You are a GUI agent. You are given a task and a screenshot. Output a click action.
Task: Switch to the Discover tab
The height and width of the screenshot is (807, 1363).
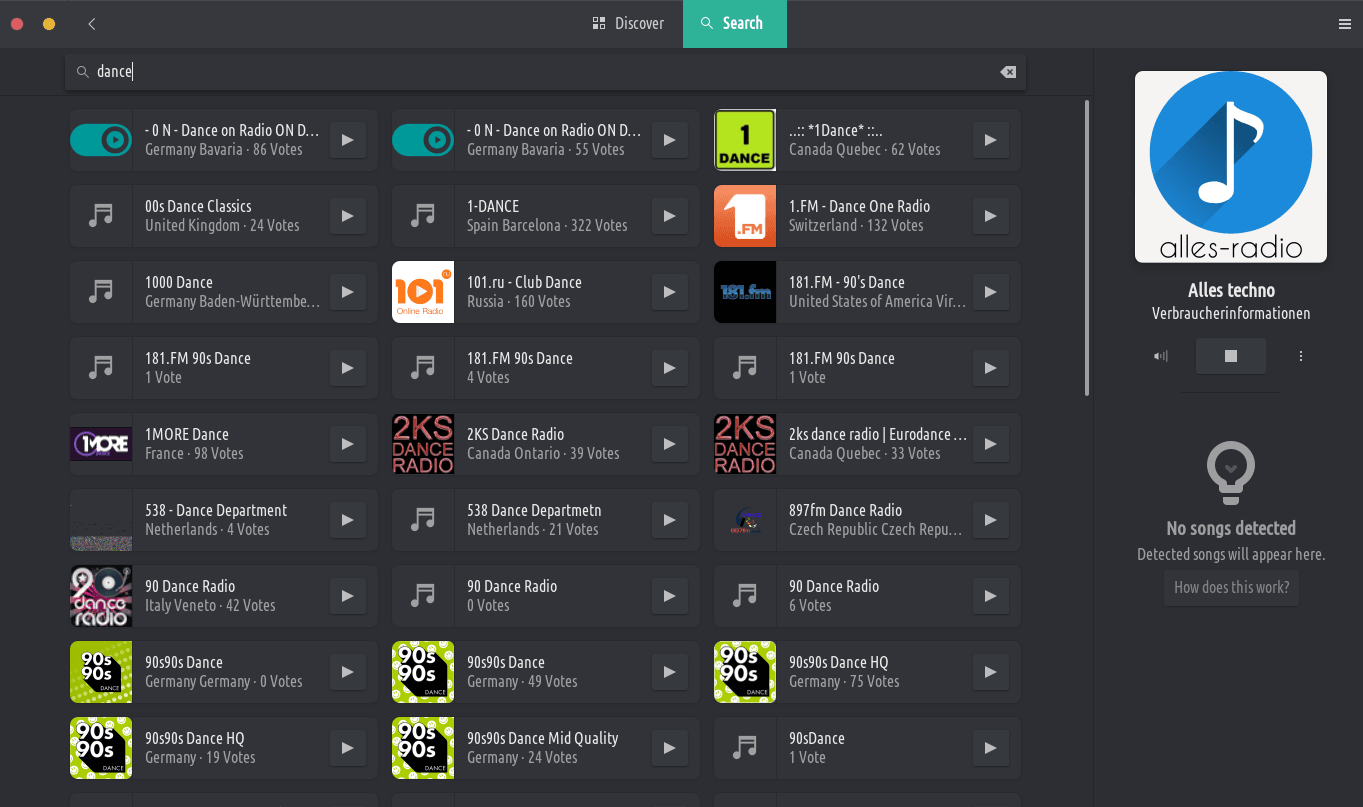pos(628,24)
